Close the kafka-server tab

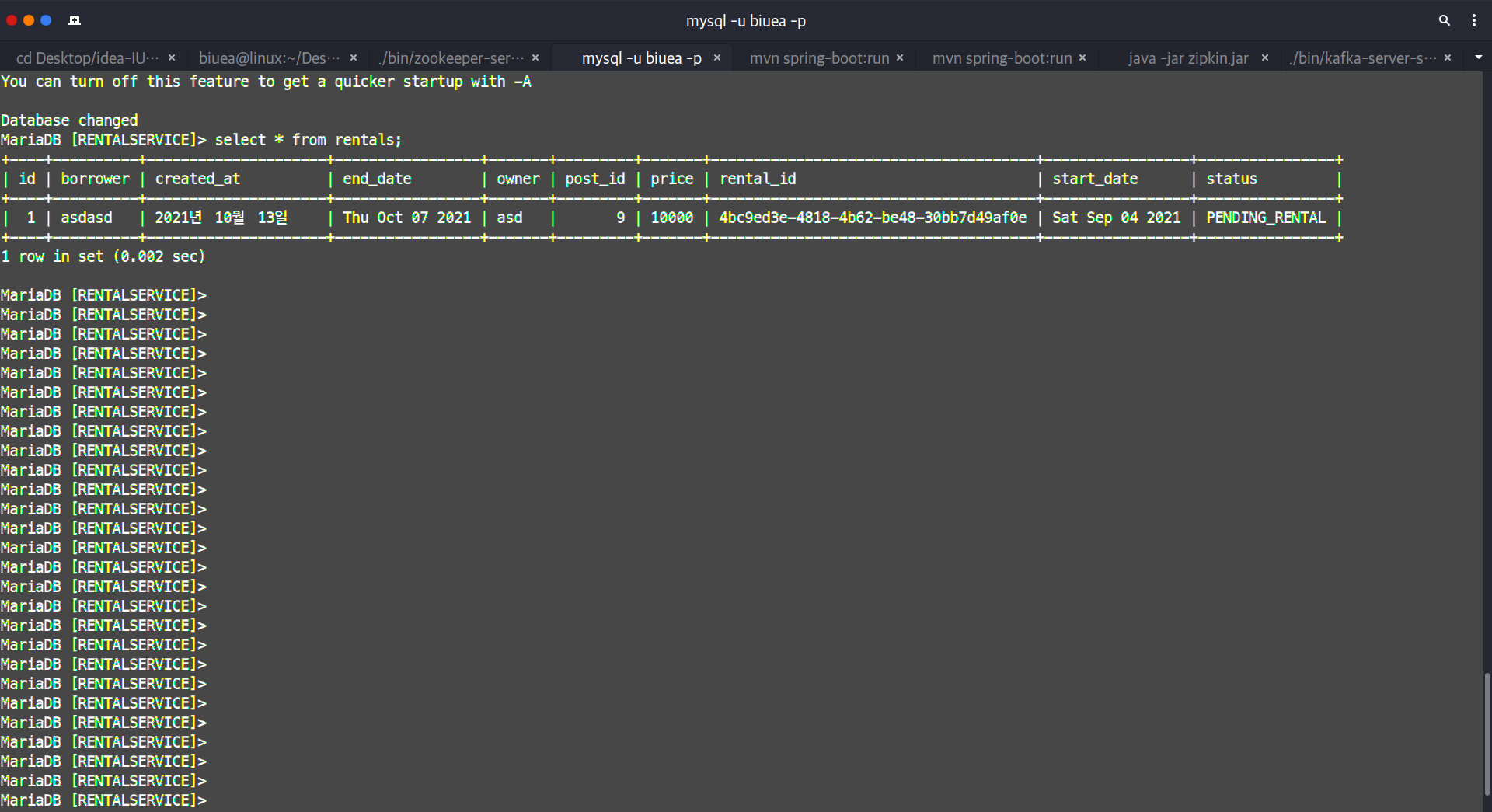coord(1448,58)
